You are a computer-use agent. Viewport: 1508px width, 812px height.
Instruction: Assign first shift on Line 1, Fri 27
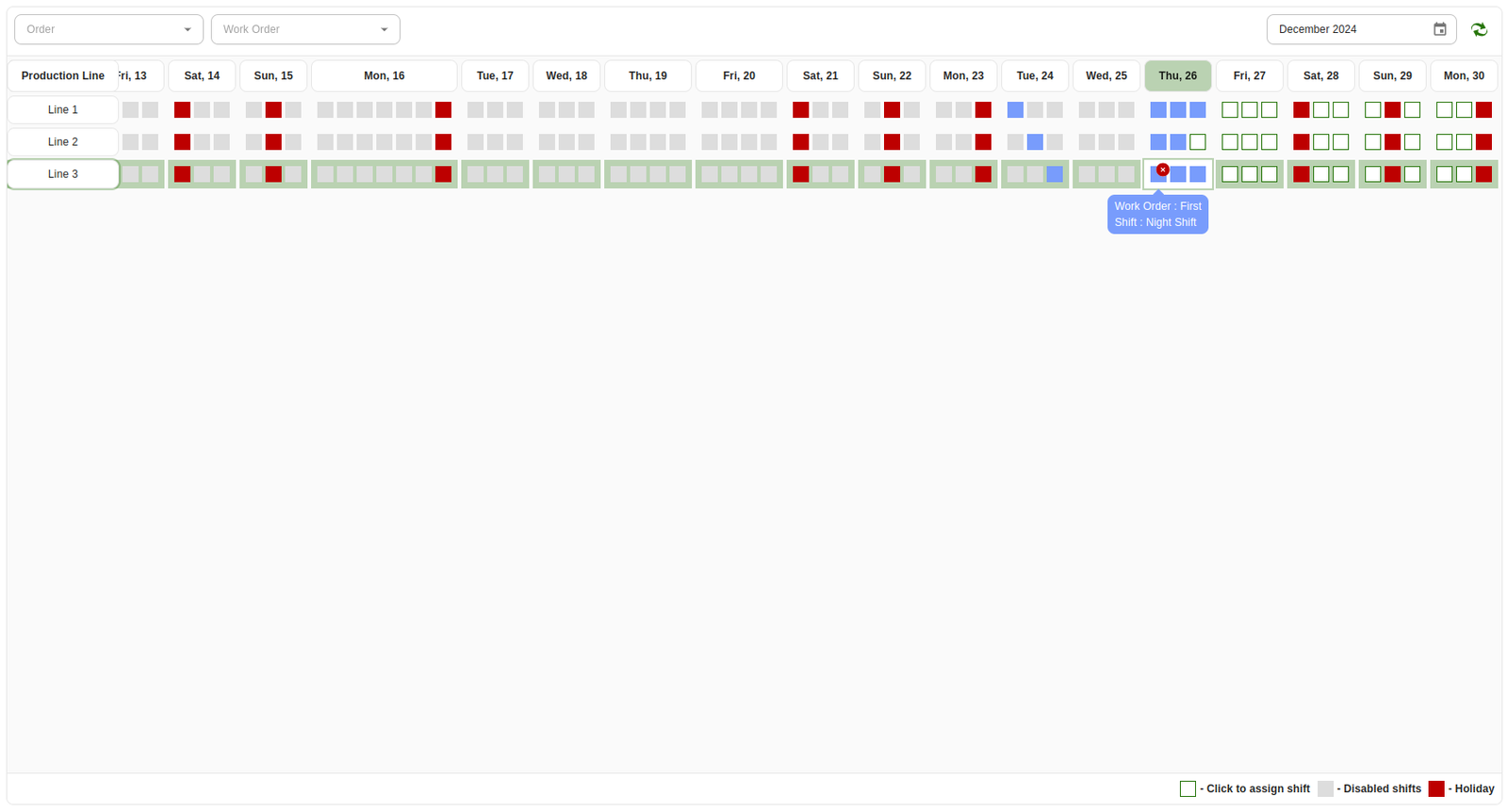pyautogui.click(x=1230, y=110)
